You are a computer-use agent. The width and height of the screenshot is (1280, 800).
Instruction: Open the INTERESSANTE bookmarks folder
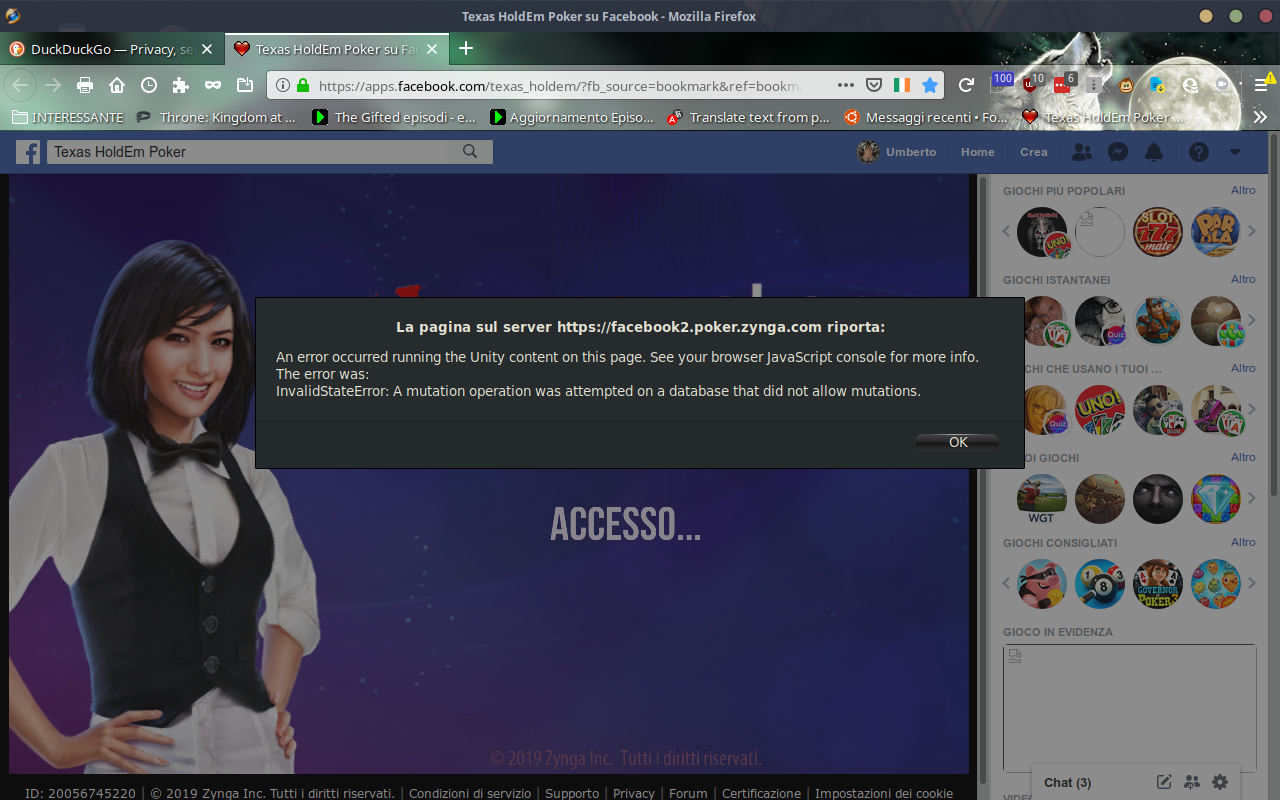68,117
